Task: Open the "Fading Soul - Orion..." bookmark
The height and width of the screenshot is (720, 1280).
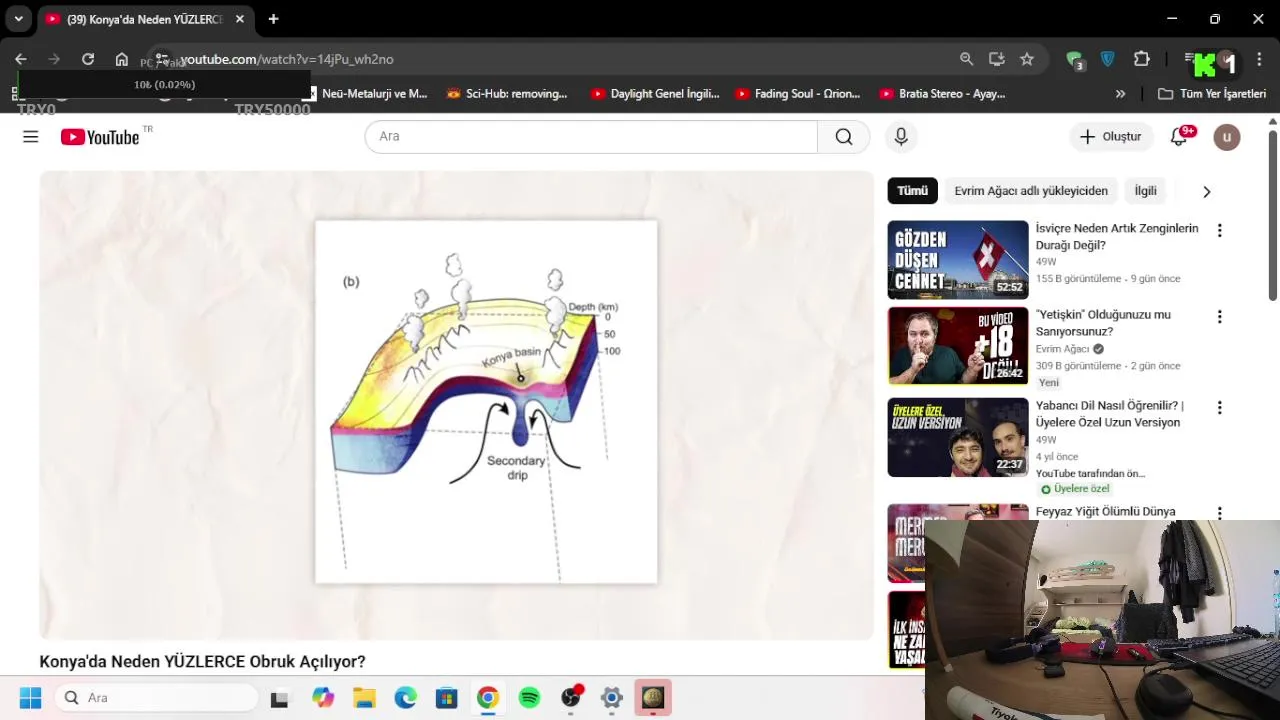Action: point(798,94)
